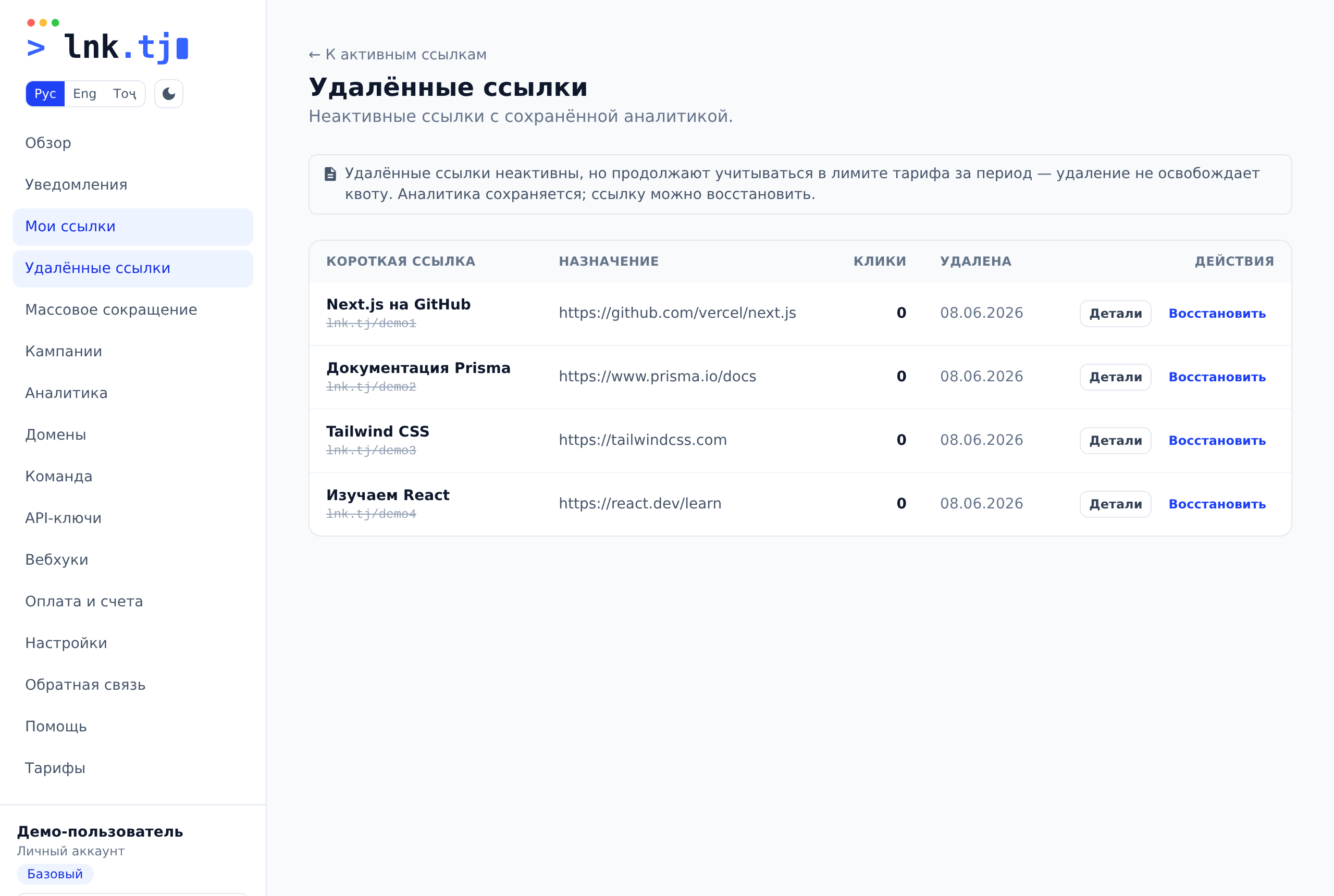Viewport: 1334px width, 896px height.
Task: Click the struck-through lnk.tj/demo4 short link
Action: 371,514
